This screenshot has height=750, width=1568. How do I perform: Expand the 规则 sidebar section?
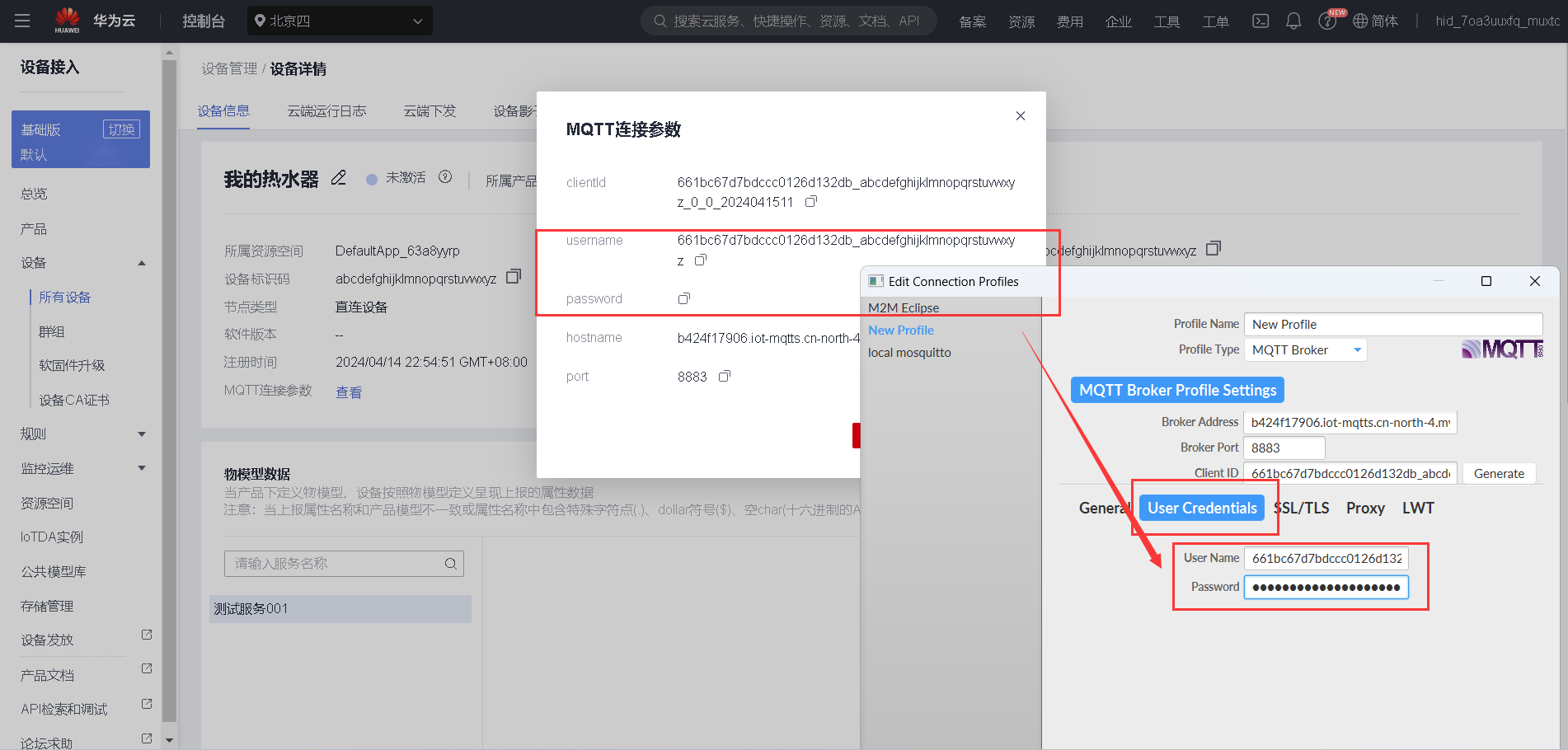point(142,434)
